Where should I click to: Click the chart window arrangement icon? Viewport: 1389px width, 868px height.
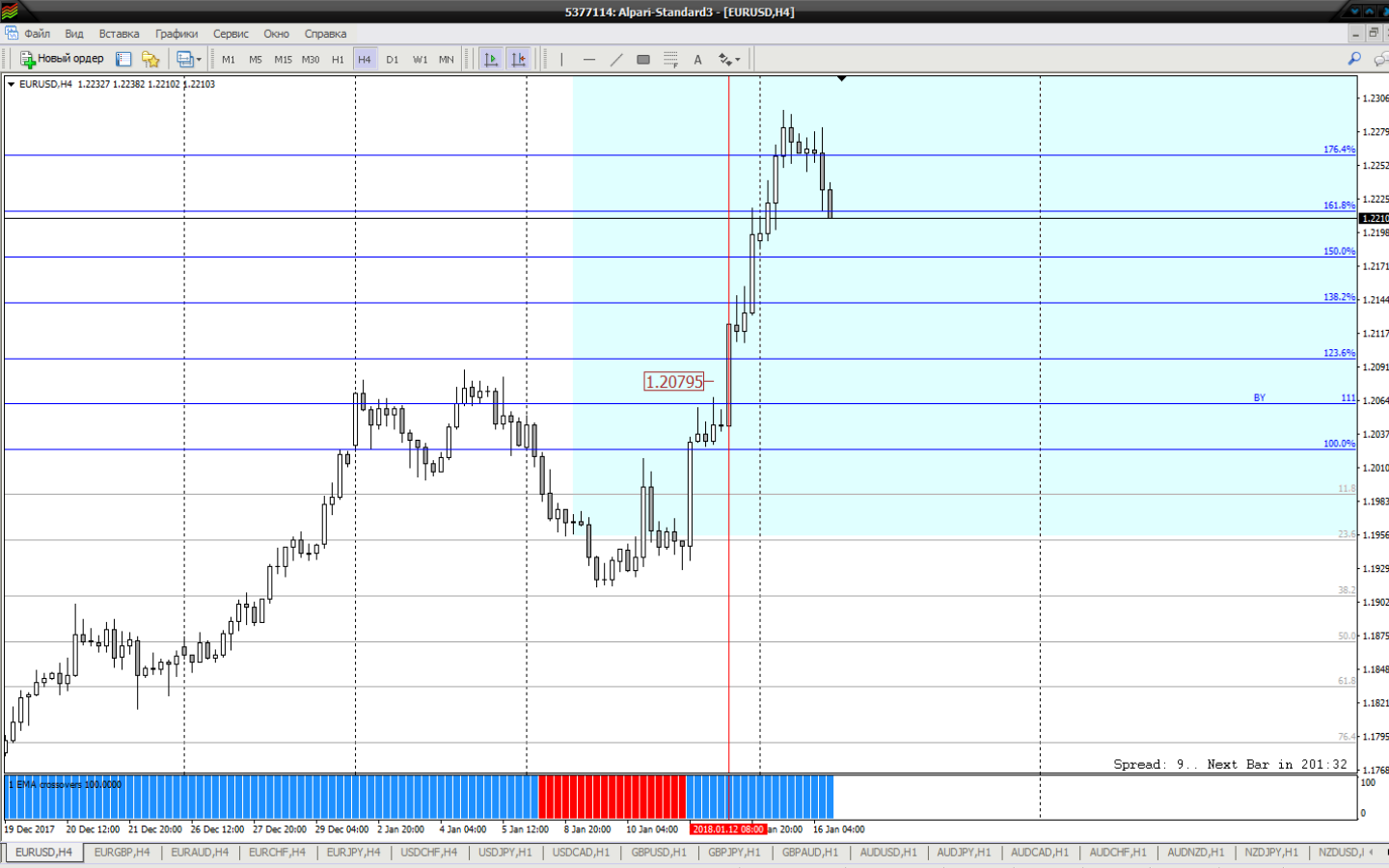[x=184, y=59]
